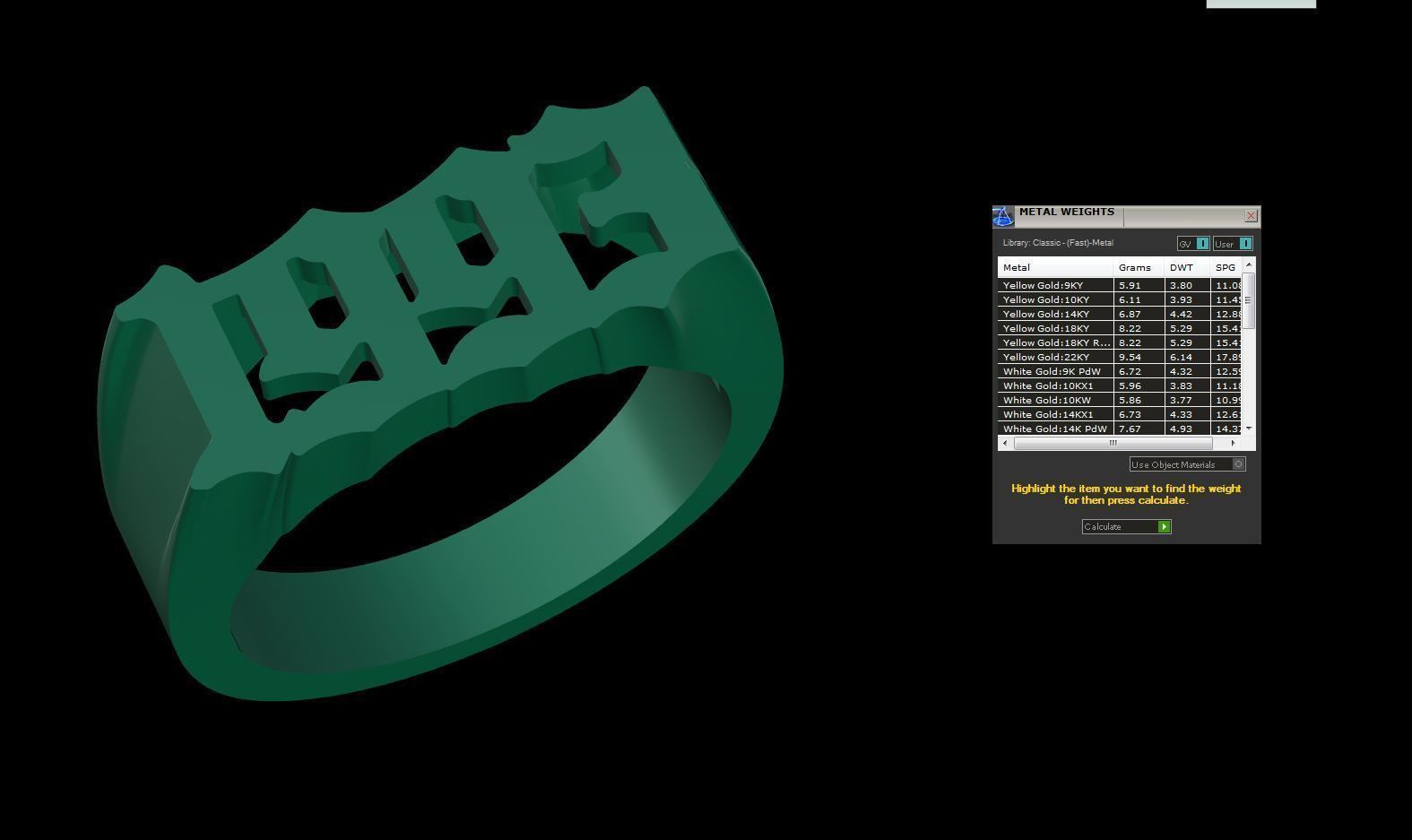
Task: Select the Yellow Gold:18KY R... row
Action: coord(1121,342)
